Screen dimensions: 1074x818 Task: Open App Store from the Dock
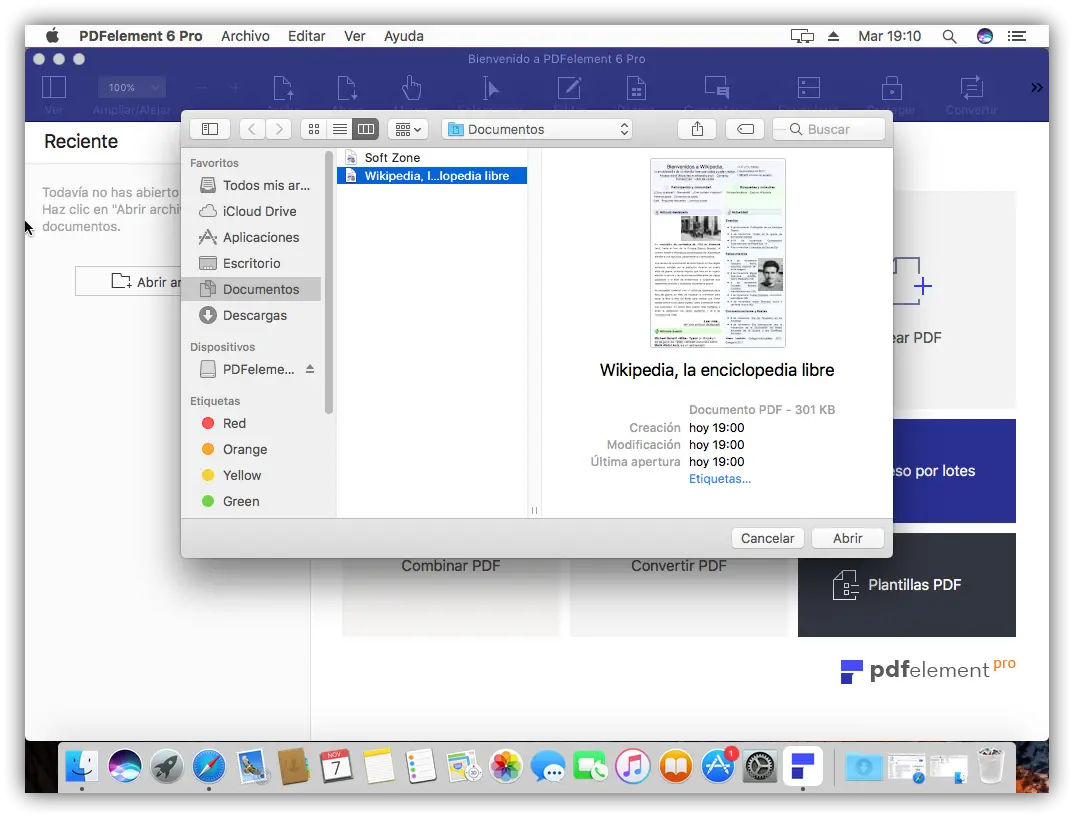(718, 766)
